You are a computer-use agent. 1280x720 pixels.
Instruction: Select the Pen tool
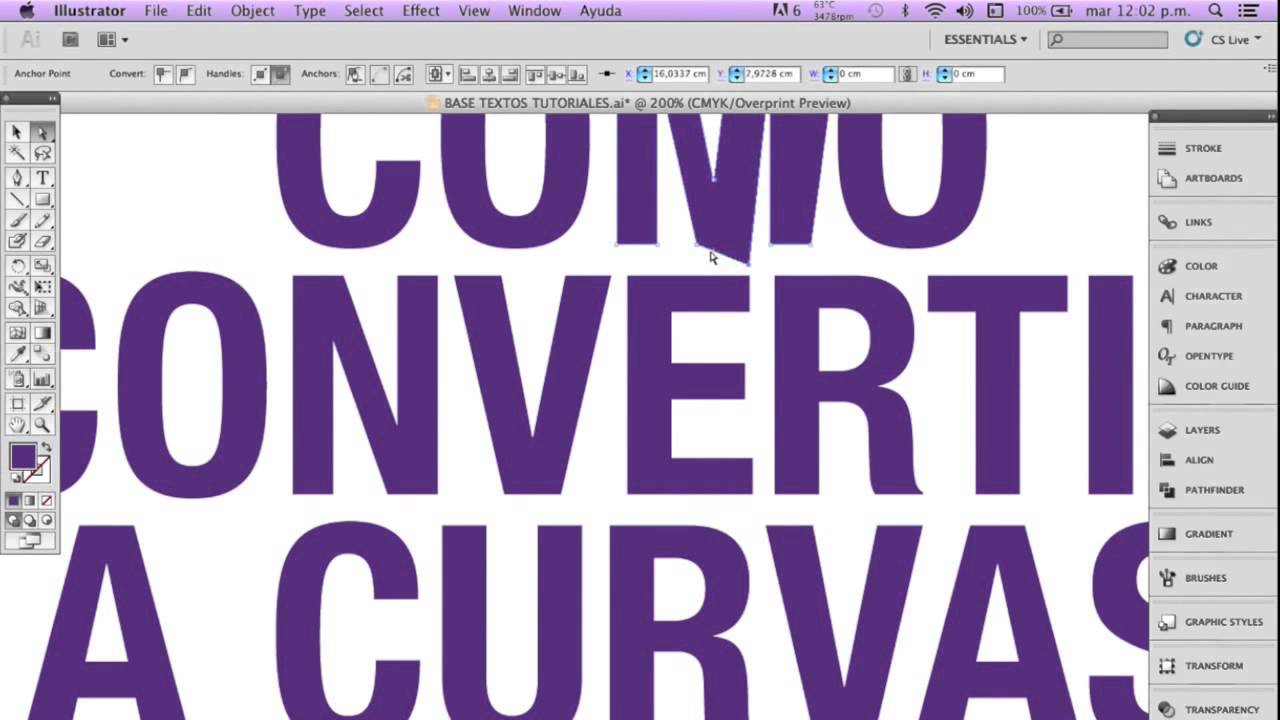(17, 178)
